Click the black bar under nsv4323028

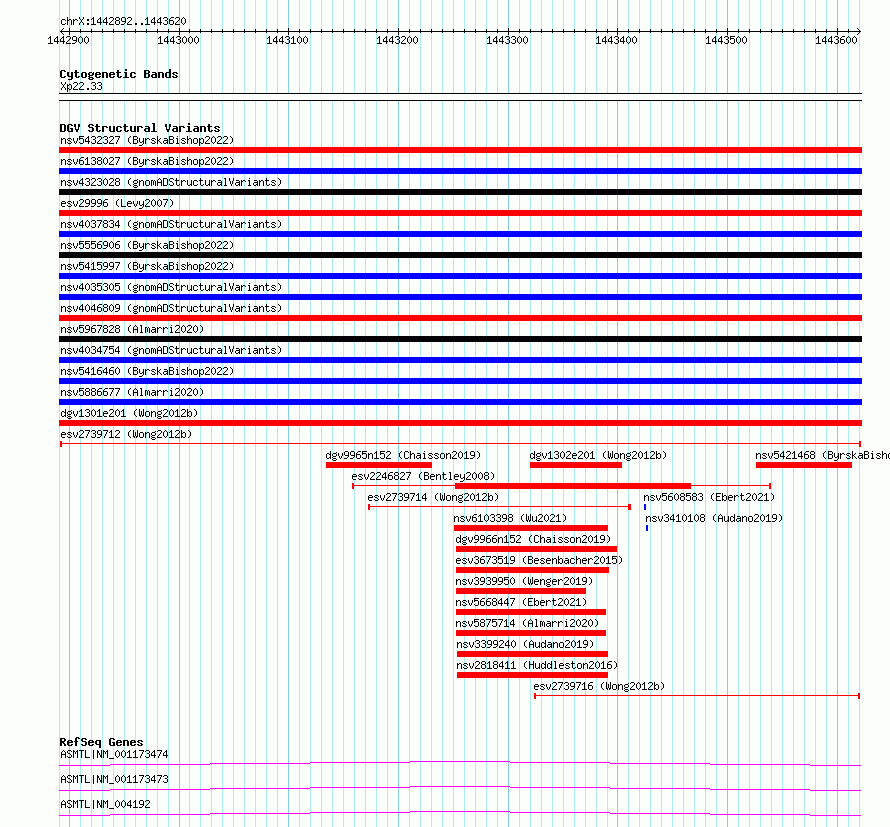point(460,192)
